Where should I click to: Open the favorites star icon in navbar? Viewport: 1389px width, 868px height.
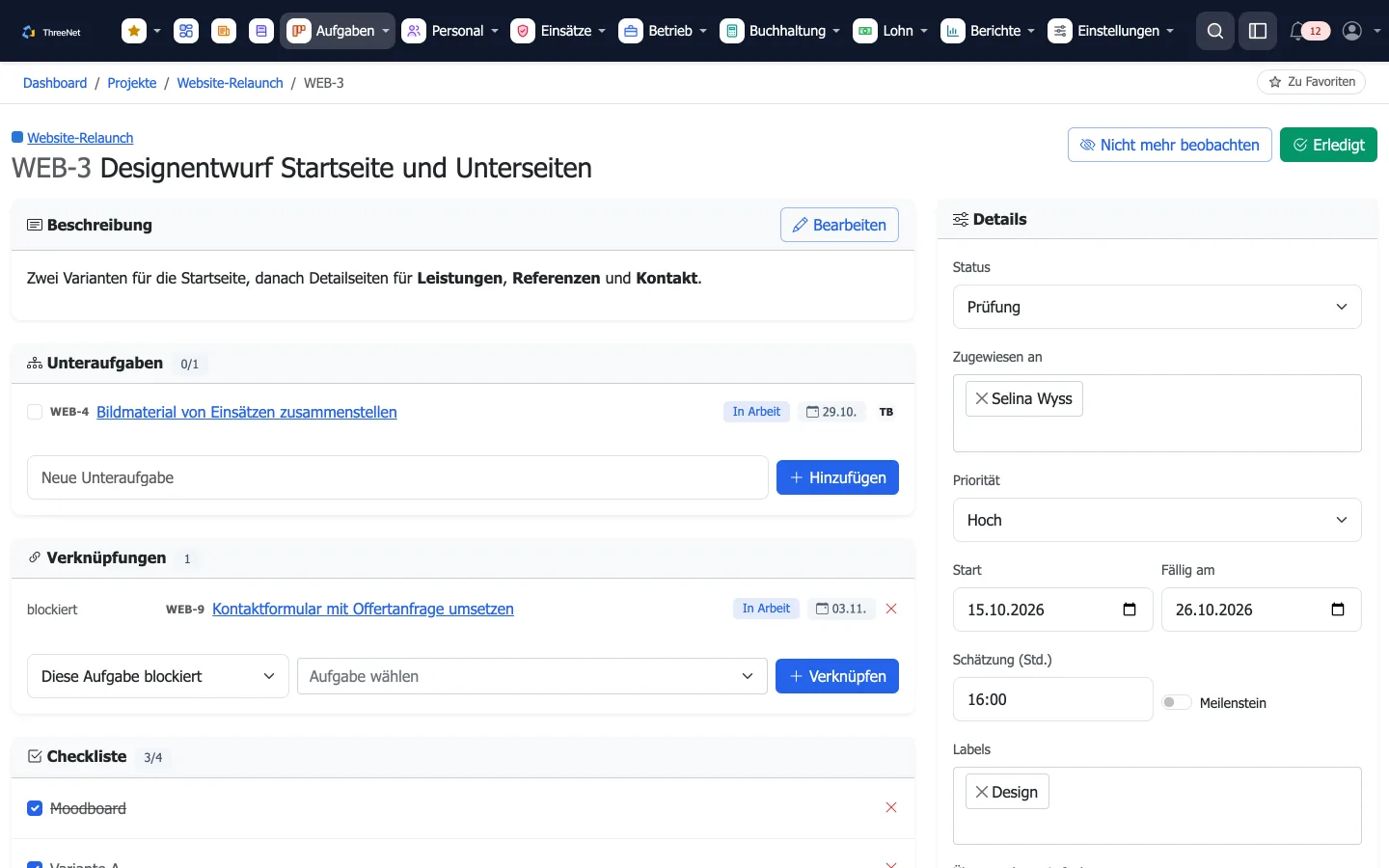pyautogui.click(x=134, y=31)
